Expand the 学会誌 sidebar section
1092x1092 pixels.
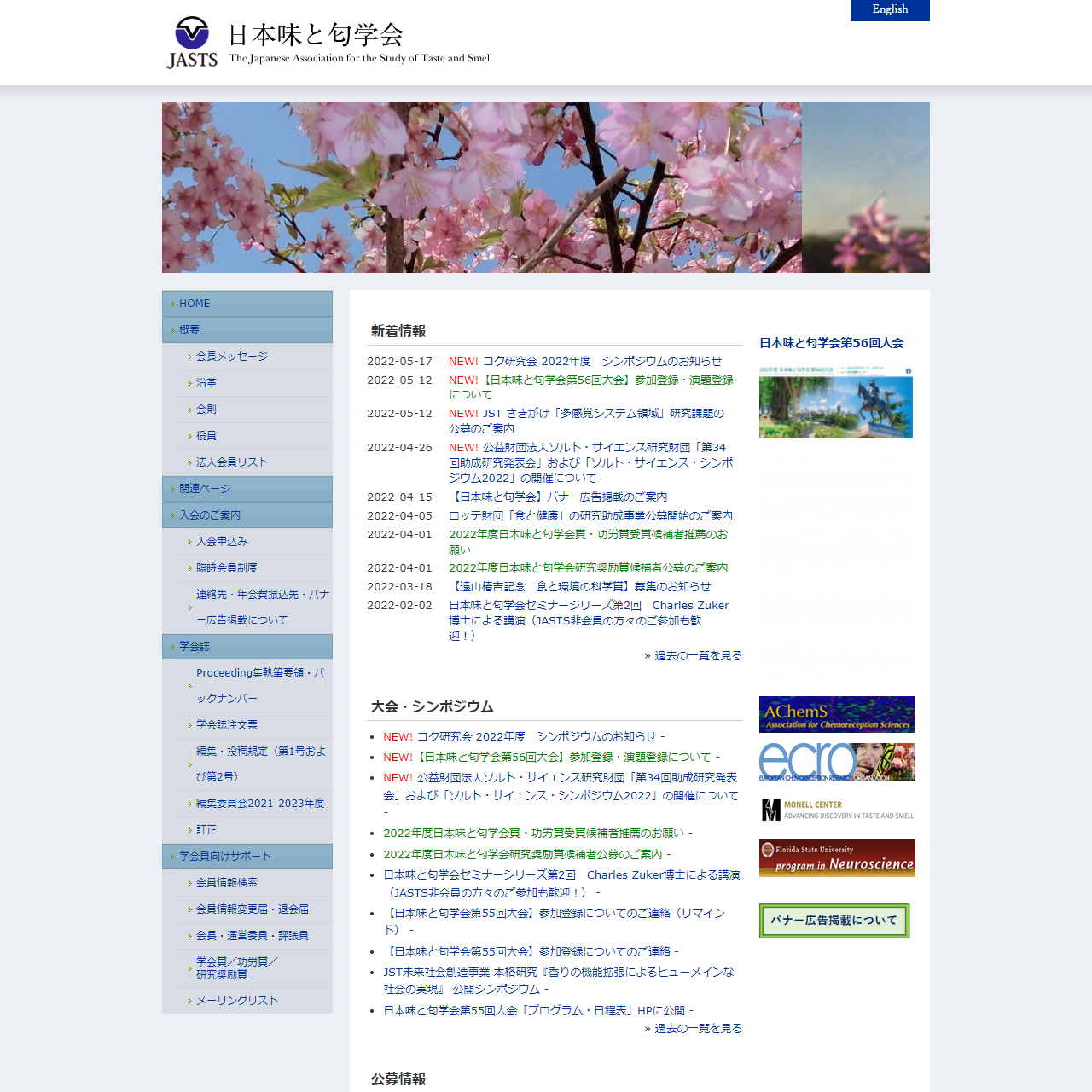[195, 647]
